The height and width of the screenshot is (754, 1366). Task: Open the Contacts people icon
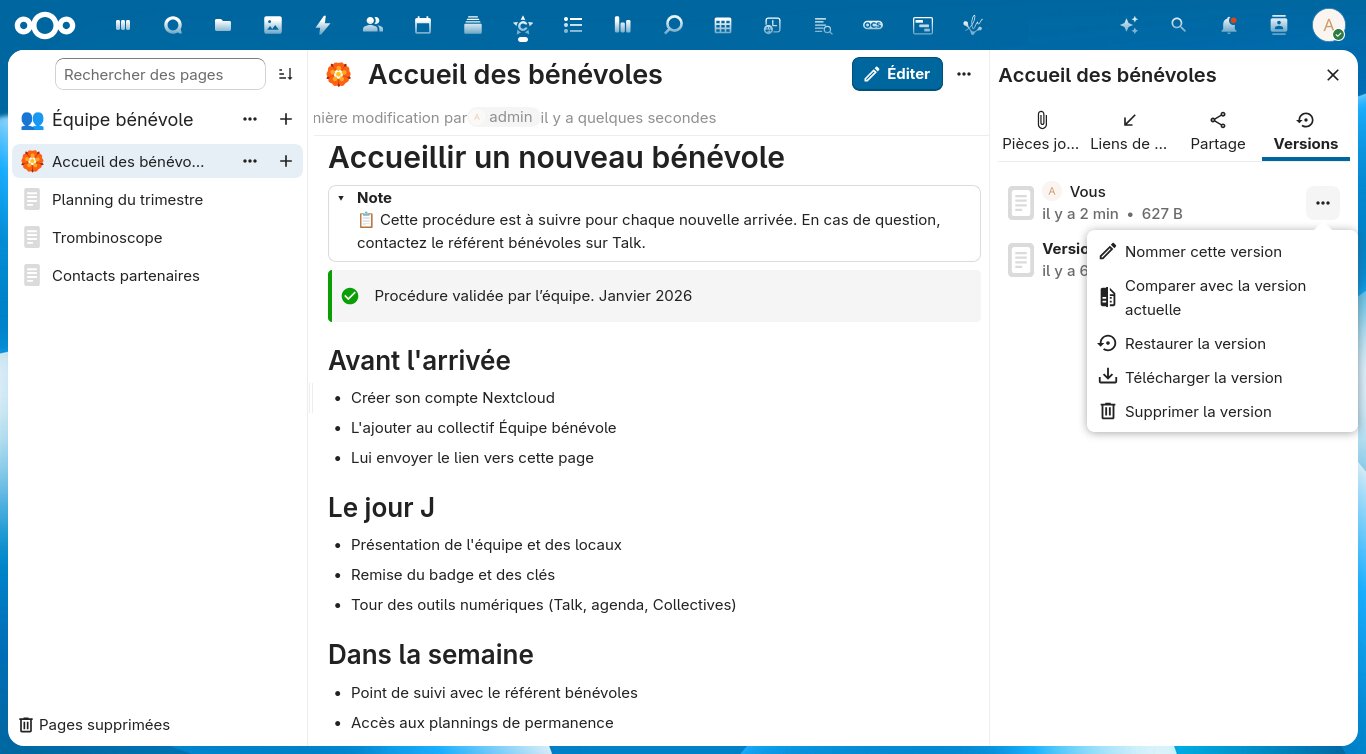(373, 25)
